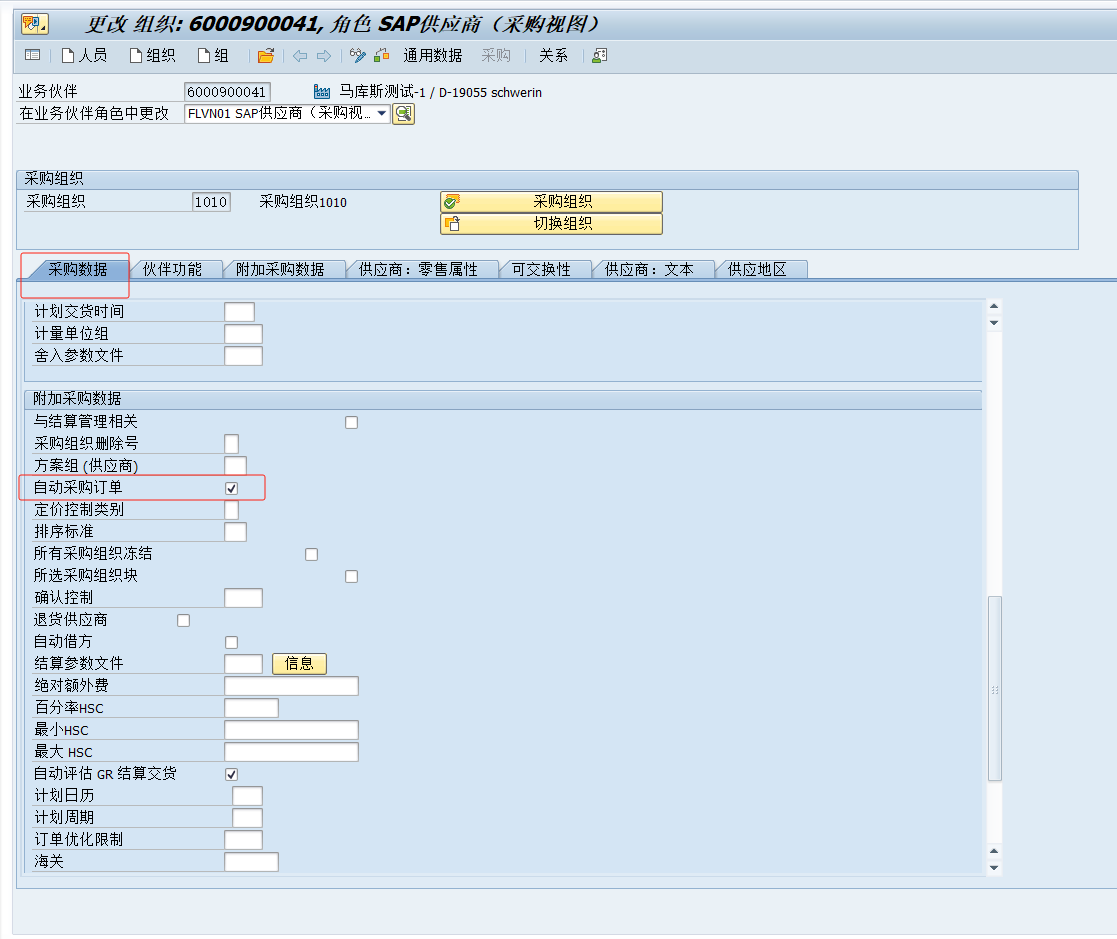Click the check/consistency icon beside glasses
The image size is (1117, 939).
tap(382, 55)
